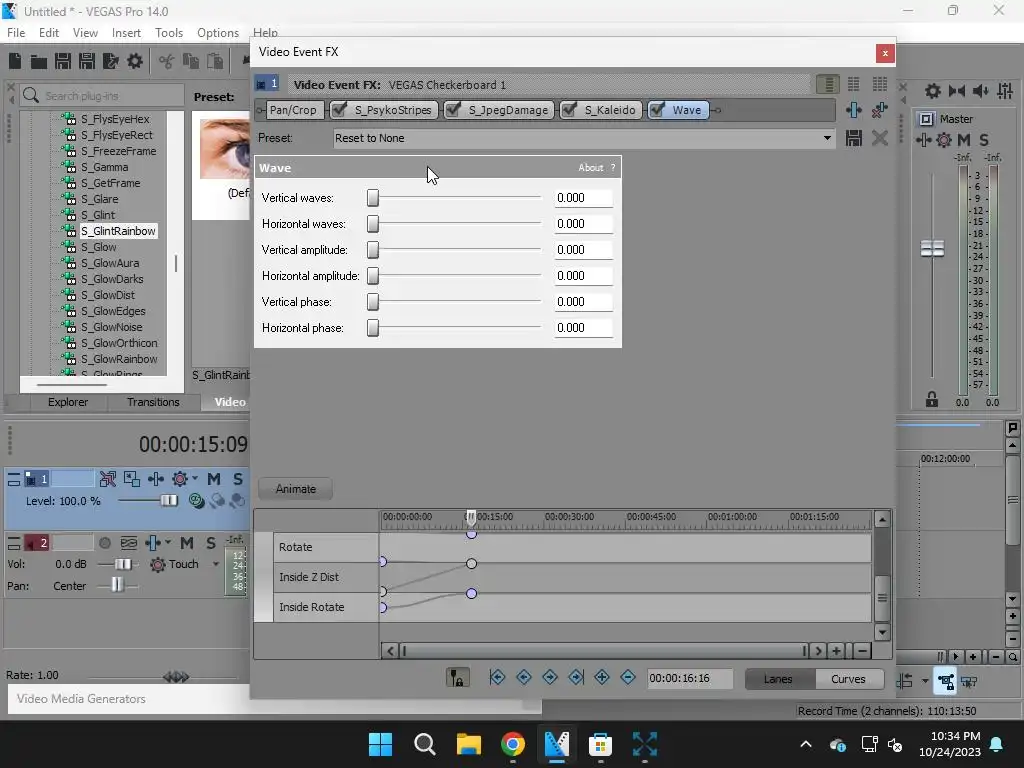The width and height of the screenshot is (1024, 768).
Task: Disable the S_JpegDamage effect checkbox
Action: click(453, 110)
